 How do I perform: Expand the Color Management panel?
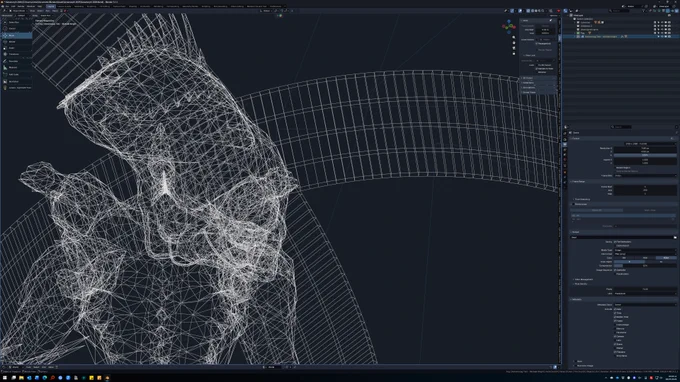583,280
